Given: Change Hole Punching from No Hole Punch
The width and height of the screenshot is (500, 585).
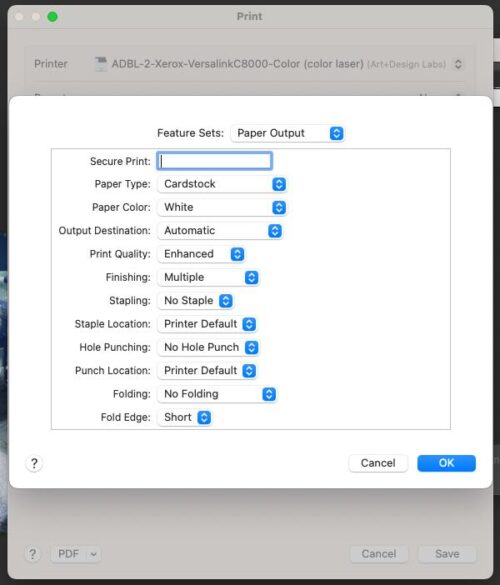Looking at the screenshot, I should point(208,347).
